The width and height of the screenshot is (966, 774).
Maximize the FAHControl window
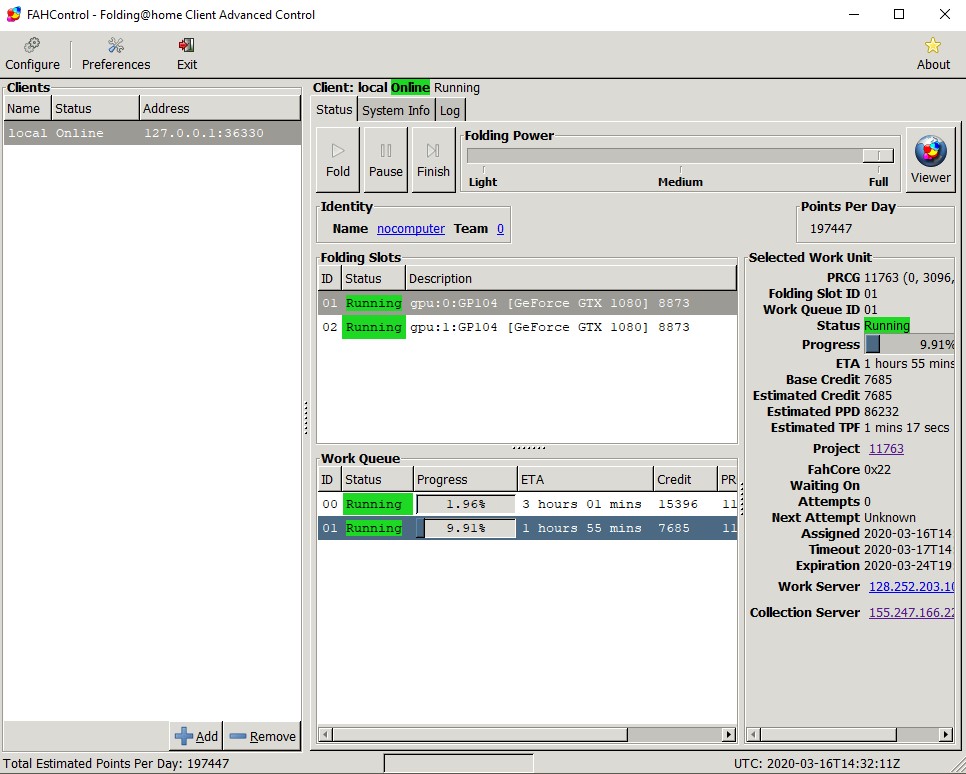(899, 14)
